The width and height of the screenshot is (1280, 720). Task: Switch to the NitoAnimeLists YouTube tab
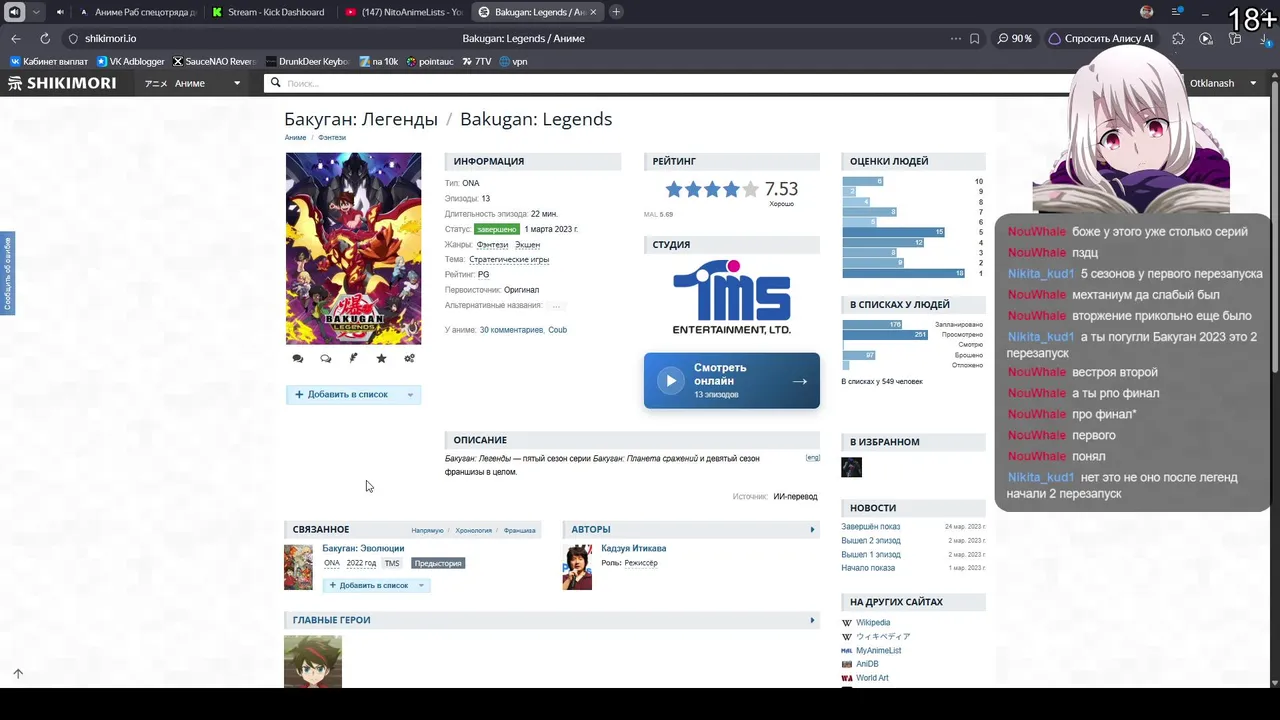404,12
